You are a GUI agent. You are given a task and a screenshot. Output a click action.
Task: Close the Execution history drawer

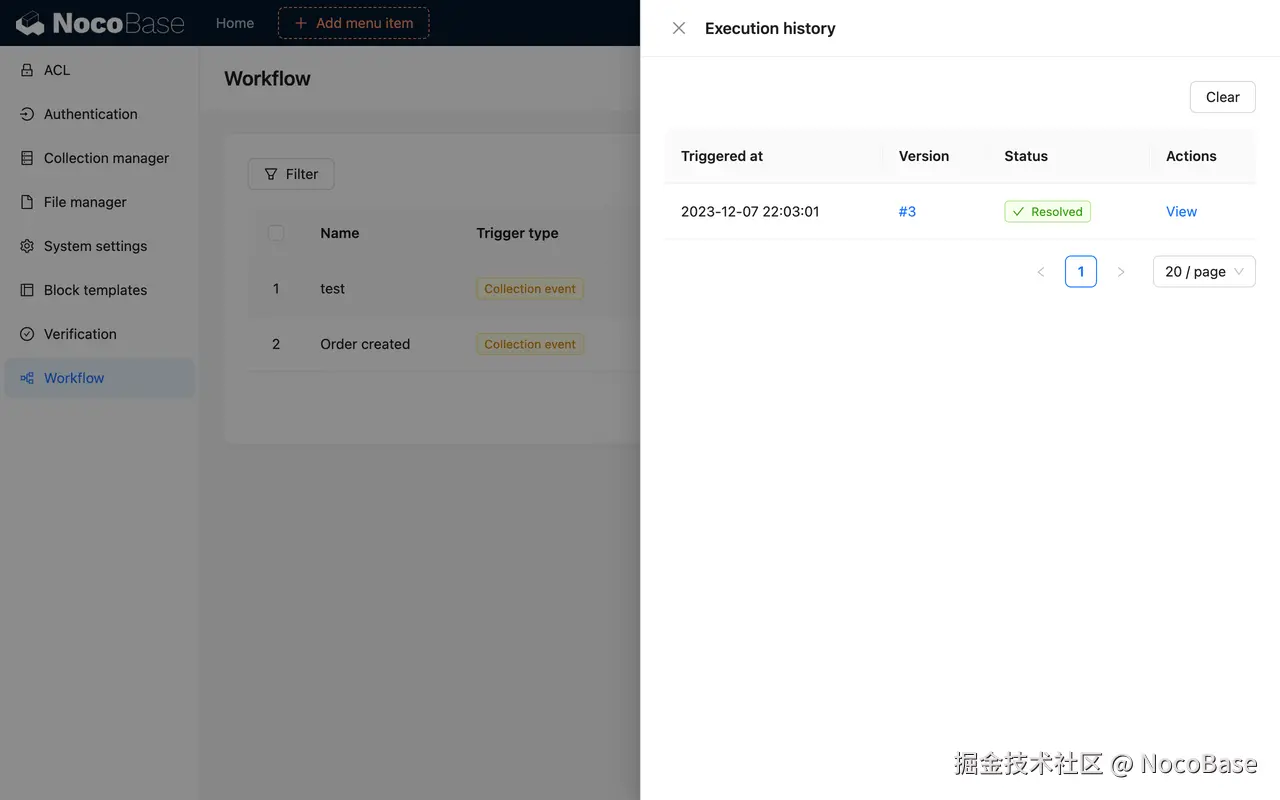(679, 28)
